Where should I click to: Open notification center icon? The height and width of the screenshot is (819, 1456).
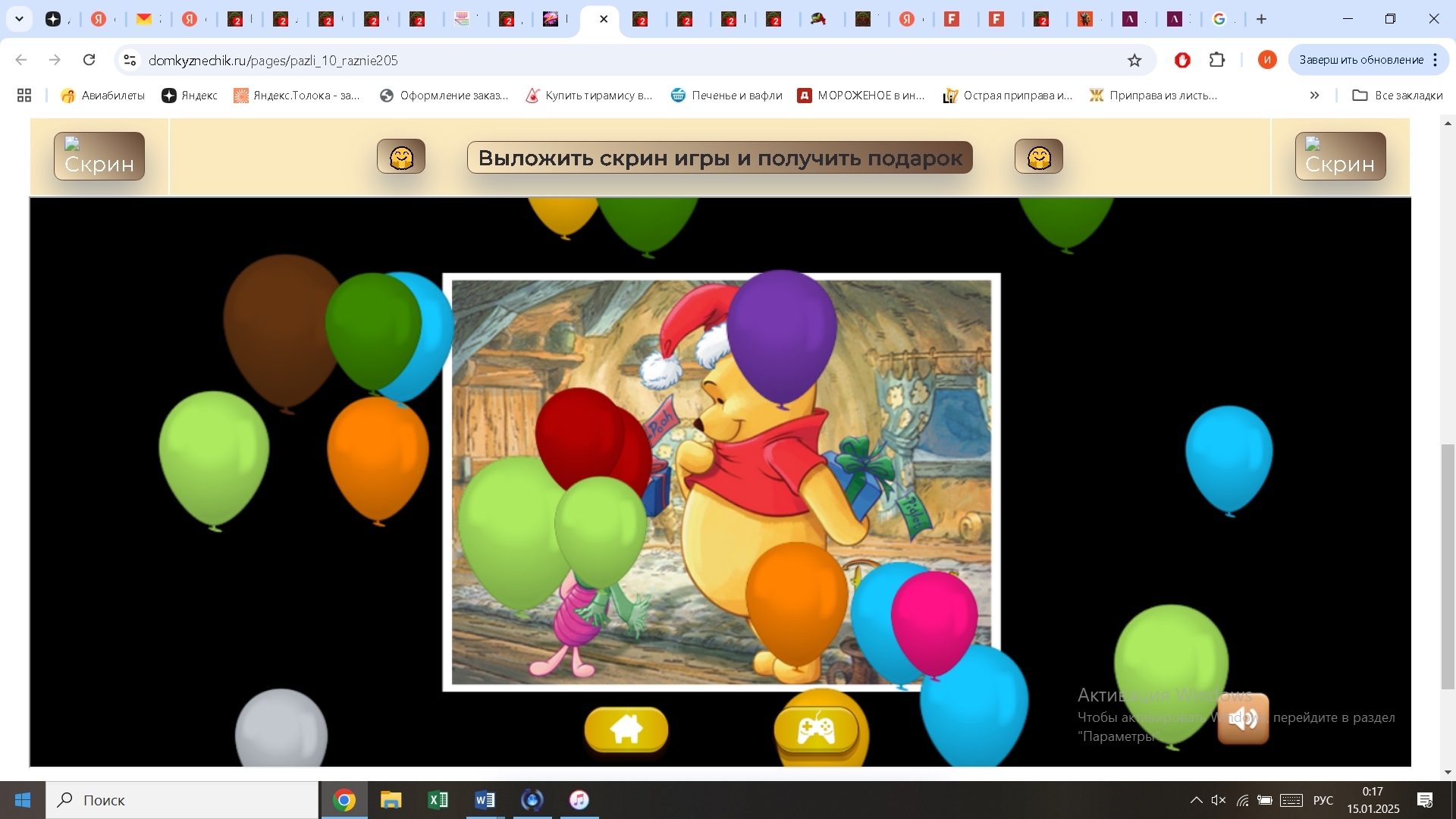1425,800
